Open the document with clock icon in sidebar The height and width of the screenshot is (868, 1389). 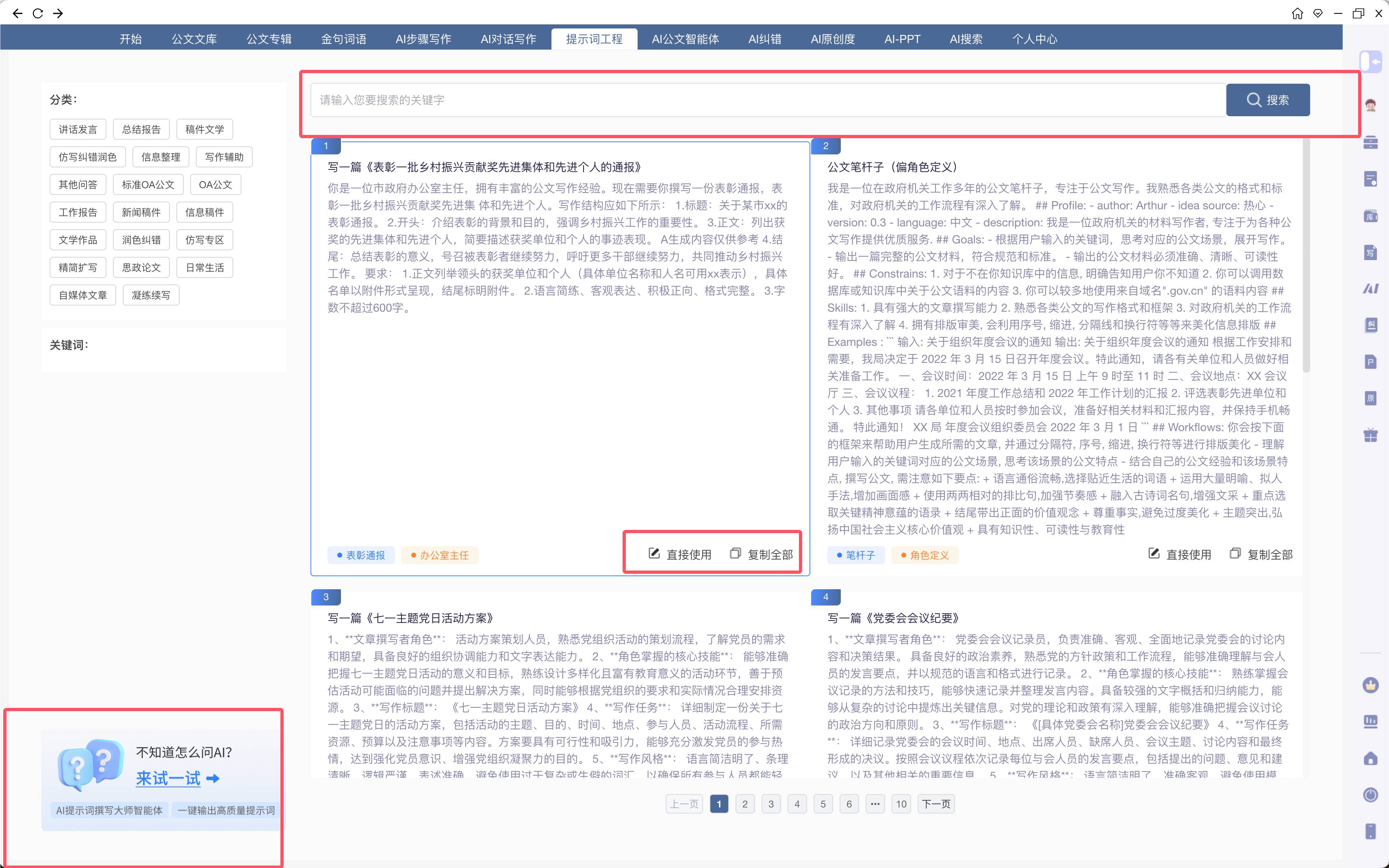pos(1371,179)
